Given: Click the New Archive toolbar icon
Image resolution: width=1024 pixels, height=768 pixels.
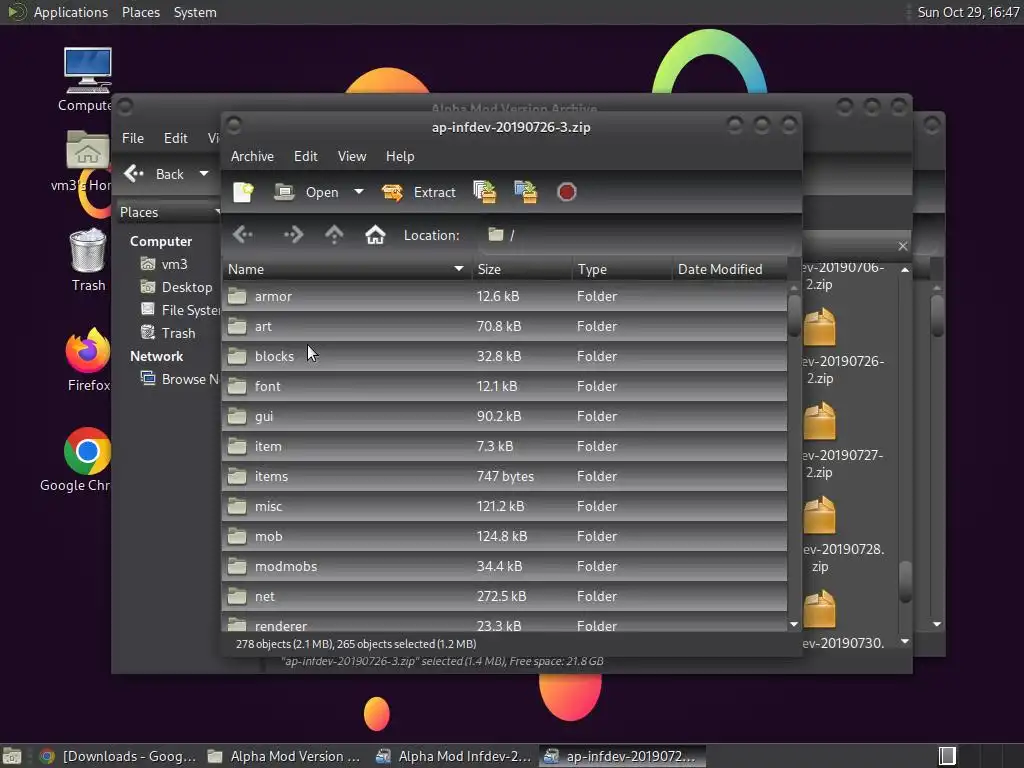Looking at the screenshot, I should pyautogui.click(x=243, y=192).
